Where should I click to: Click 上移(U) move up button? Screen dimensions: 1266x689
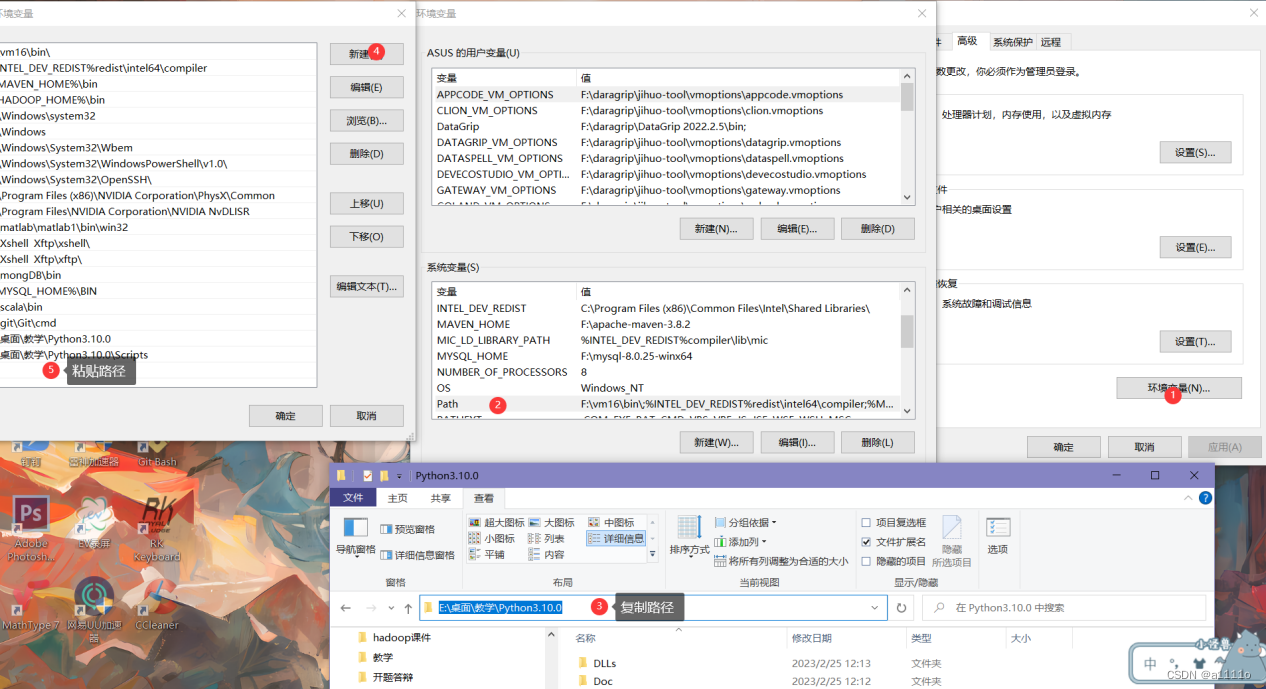click(367, 203)
